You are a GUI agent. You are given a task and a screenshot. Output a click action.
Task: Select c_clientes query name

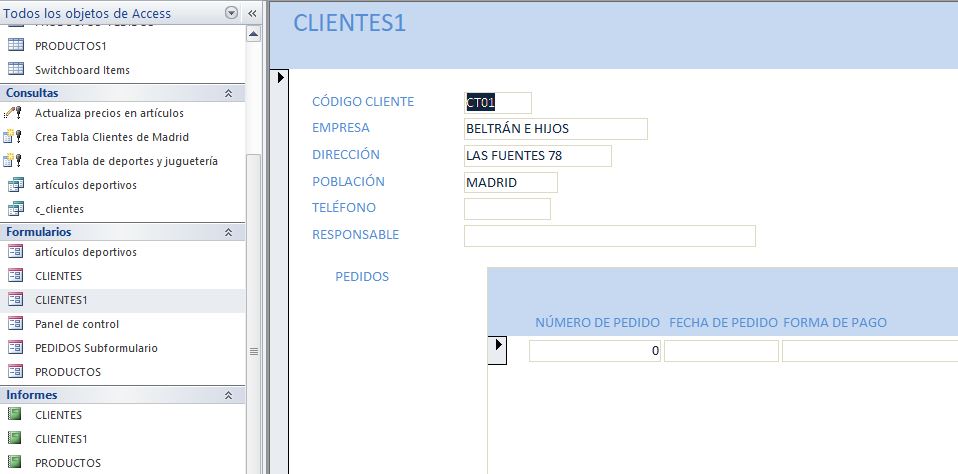[59, 209]
